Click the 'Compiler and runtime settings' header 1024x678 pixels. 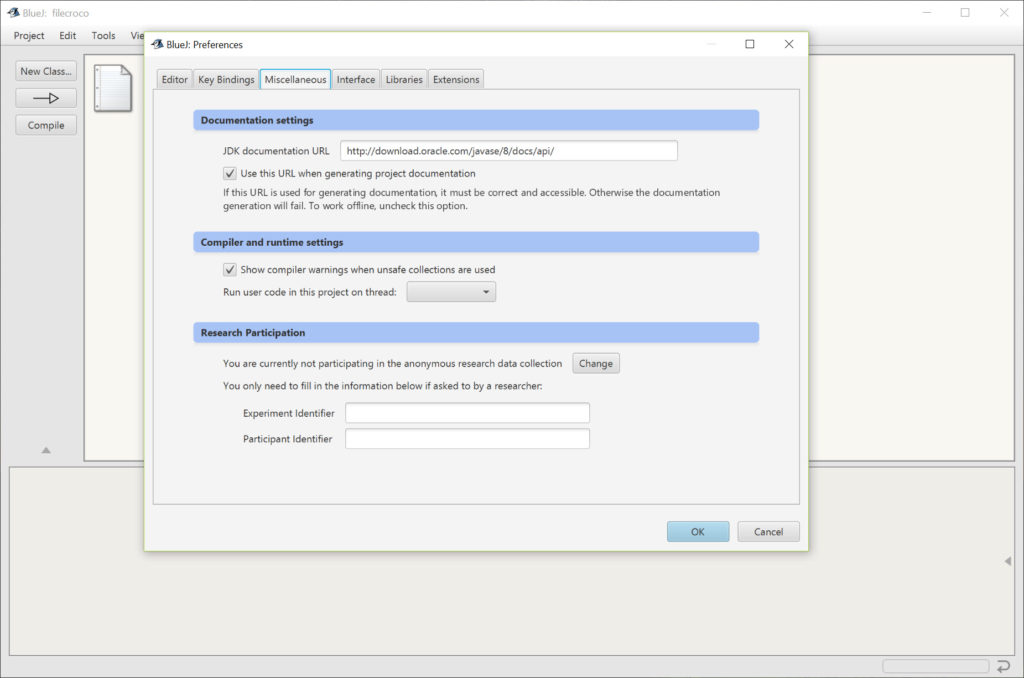[476, 242]
